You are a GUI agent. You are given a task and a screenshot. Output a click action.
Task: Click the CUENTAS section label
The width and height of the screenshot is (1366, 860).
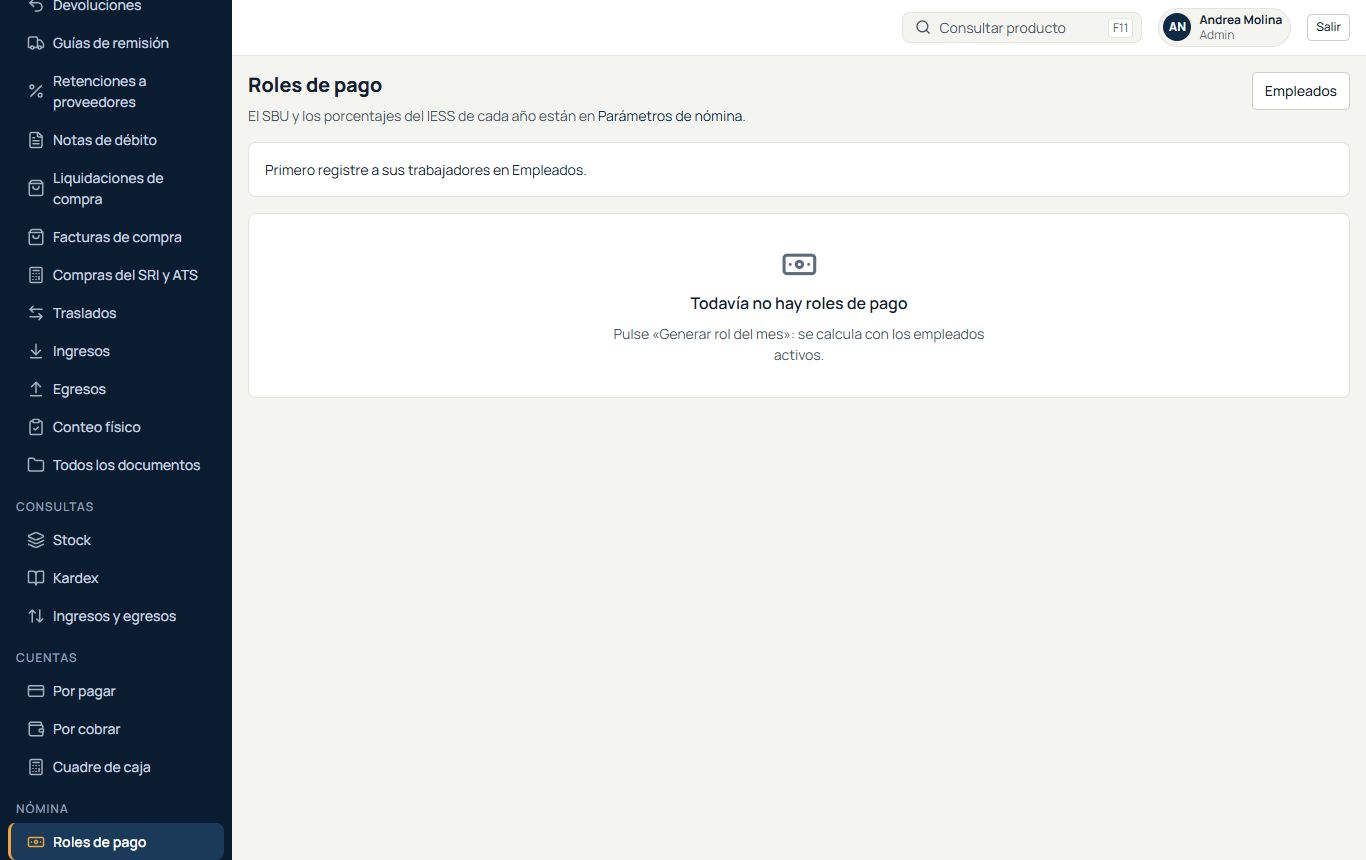coord(47,658)
